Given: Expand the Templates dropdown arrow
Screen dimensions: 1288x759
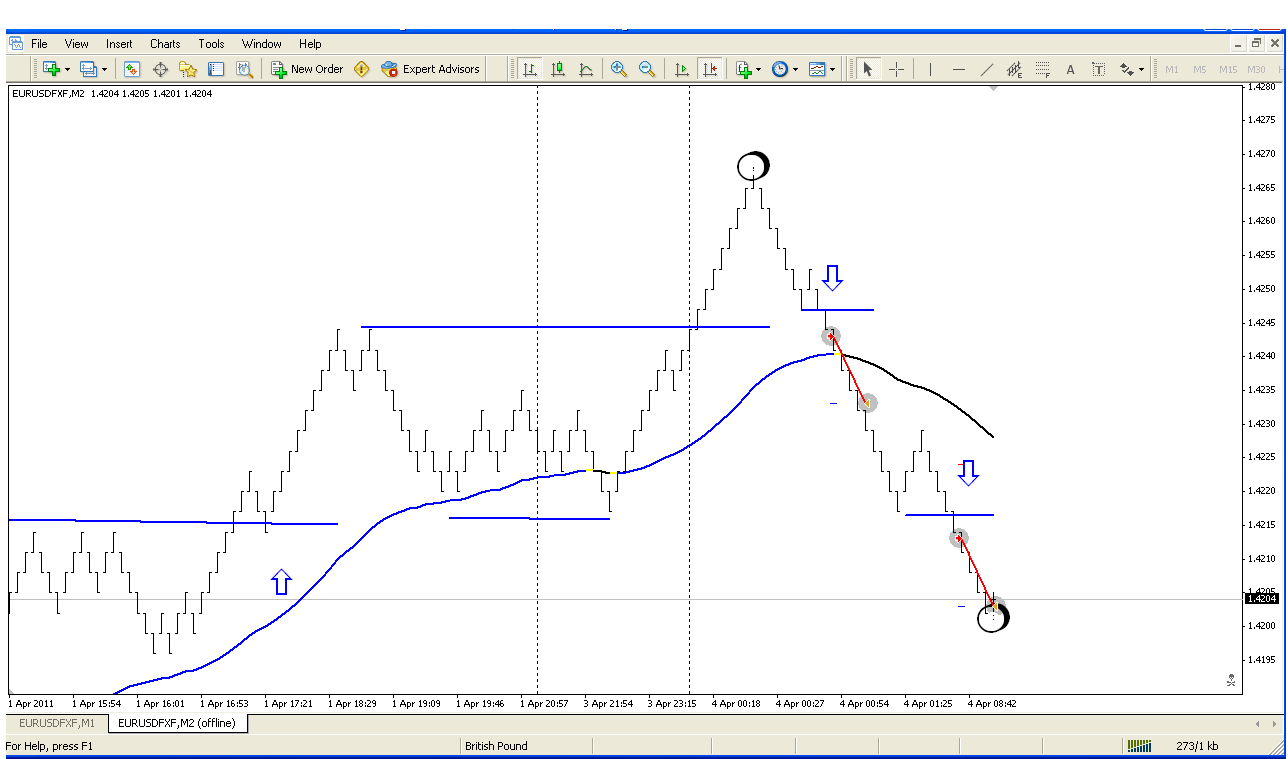Looking at the screenshot, I should point(832,69).
